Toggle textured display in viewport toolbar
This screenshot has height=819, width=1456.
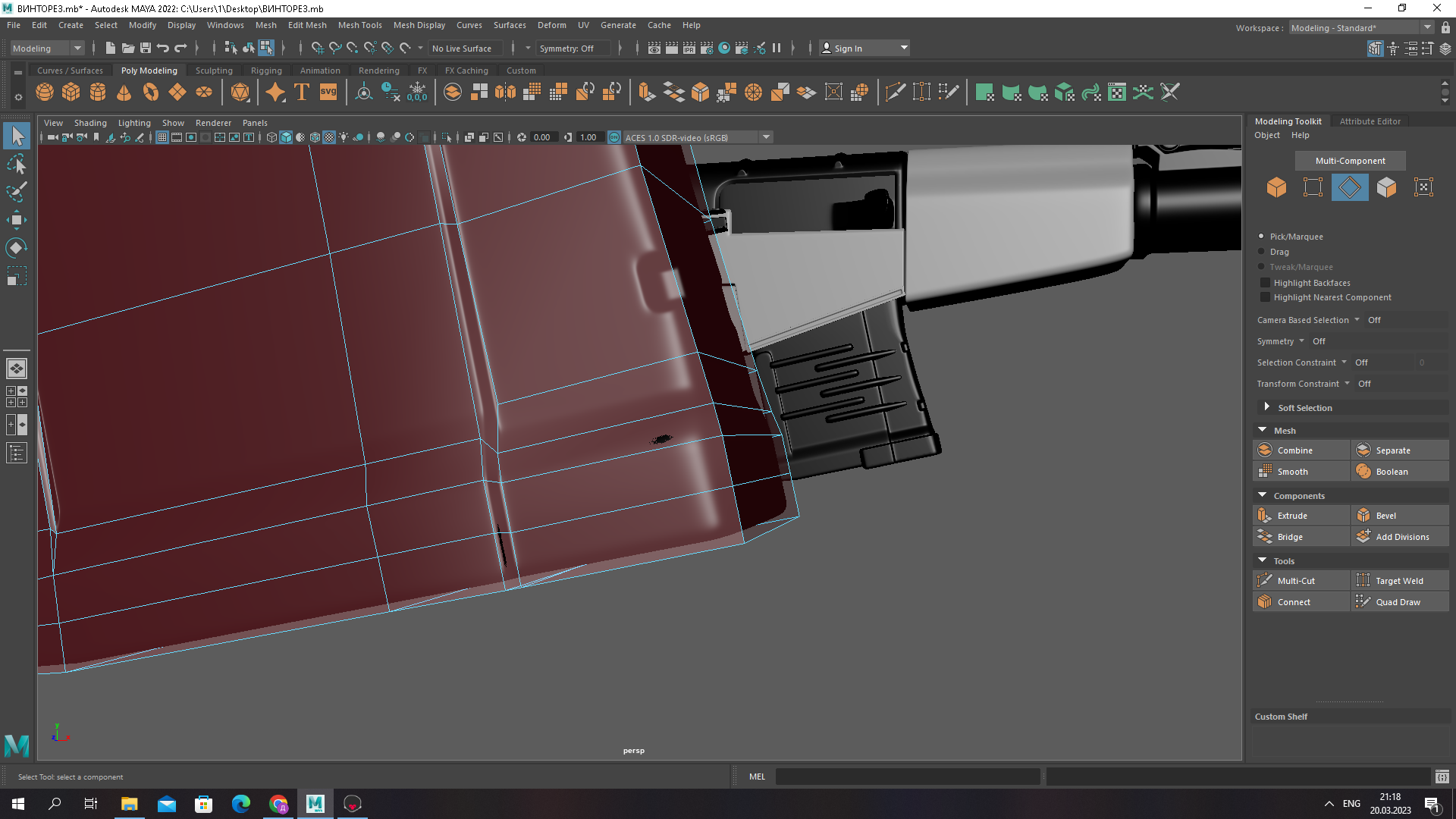coord(329,137)
